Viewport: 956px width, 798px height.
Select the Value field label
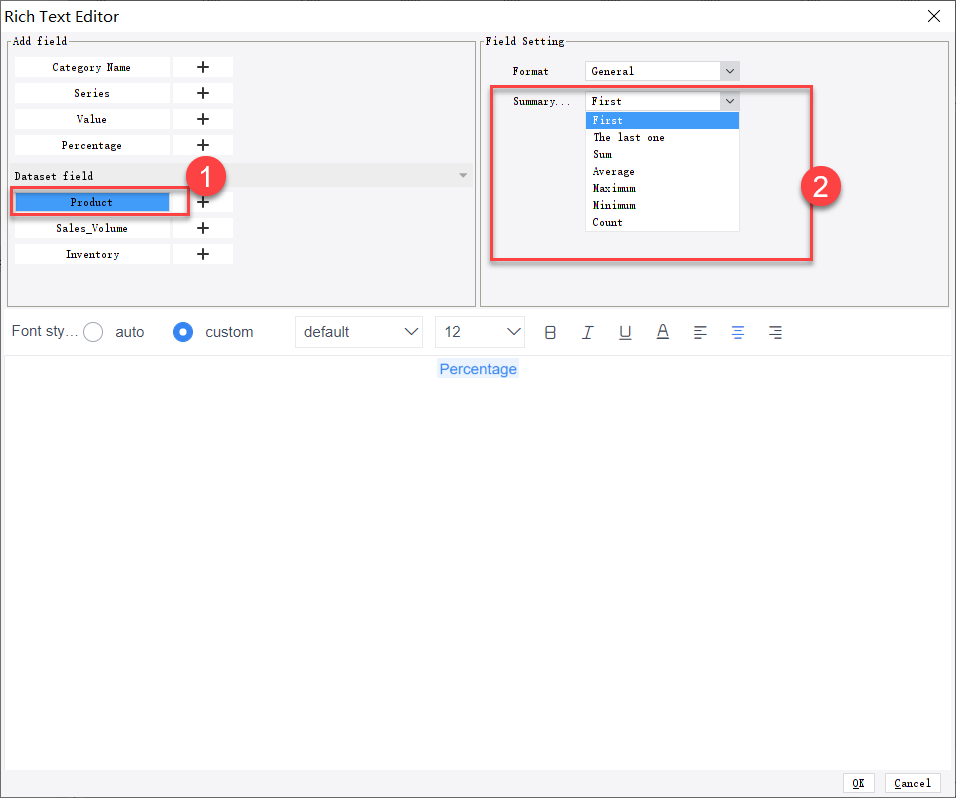pyautogui.click(x=92, y=119)
